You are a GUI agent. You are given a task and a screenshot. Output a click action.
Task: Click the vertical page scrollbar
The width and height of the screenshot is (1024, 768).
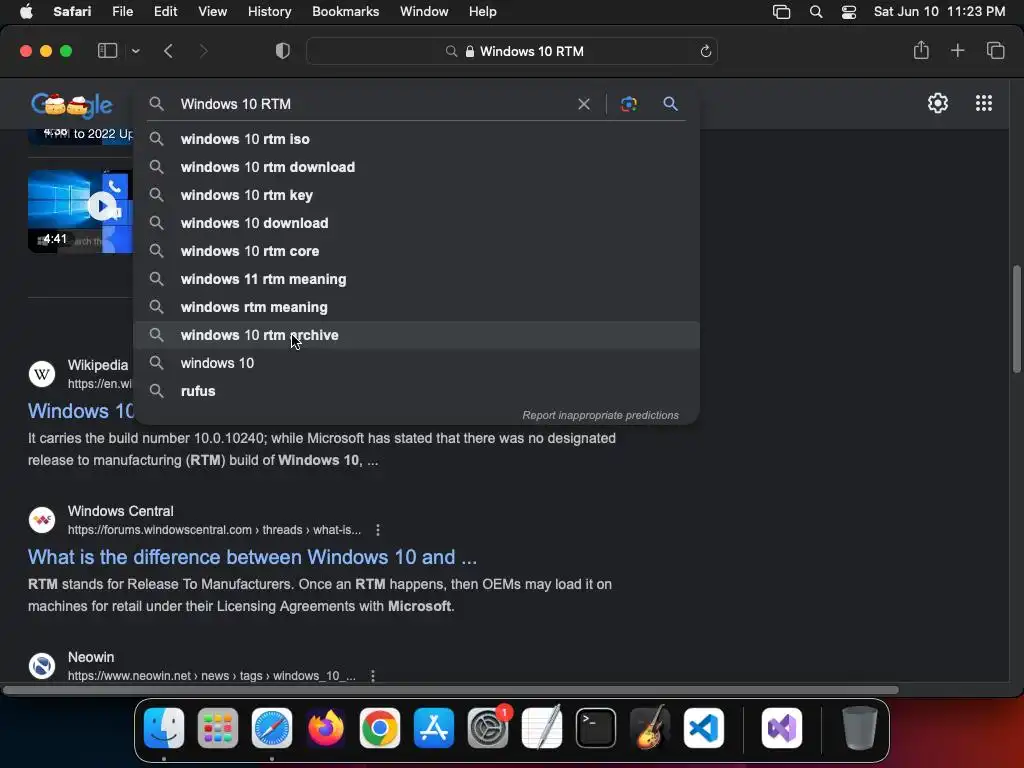[1016, 319]
